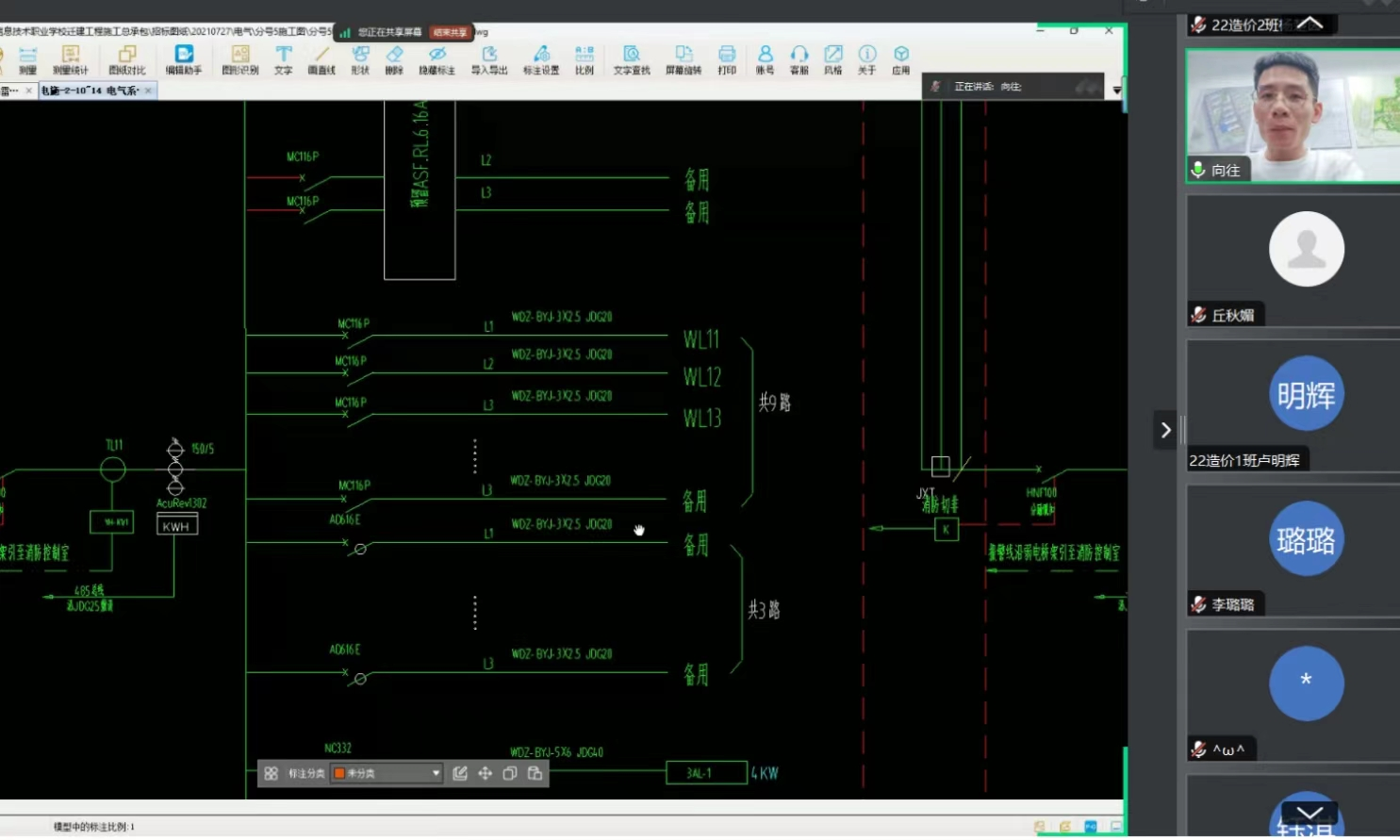Screen dimensions: 1400x840
Task: Select 明辉 participant avatar thumbnail
Action: click(x=1306, y=394)
